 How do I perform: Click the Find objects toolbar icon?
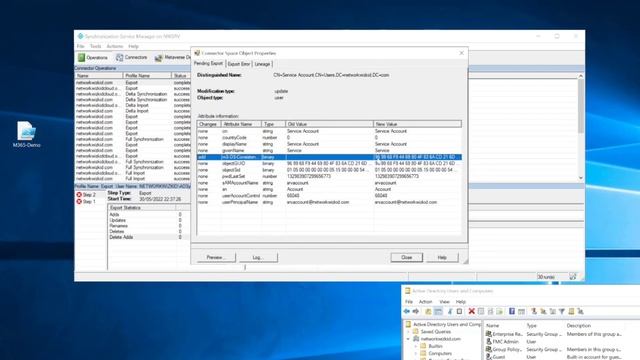(x=571, y=311)
